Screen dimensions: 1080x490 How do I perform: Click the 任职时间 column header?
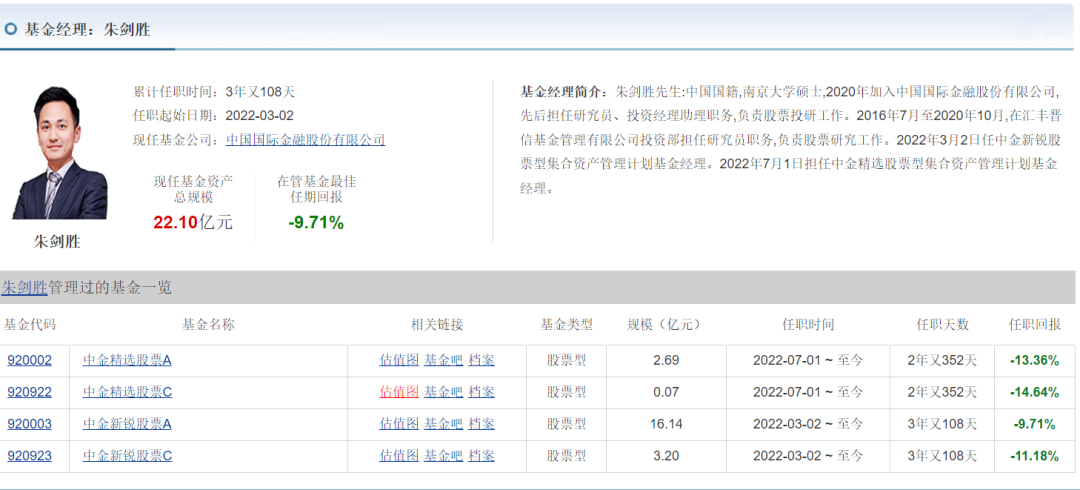(808, 324)
